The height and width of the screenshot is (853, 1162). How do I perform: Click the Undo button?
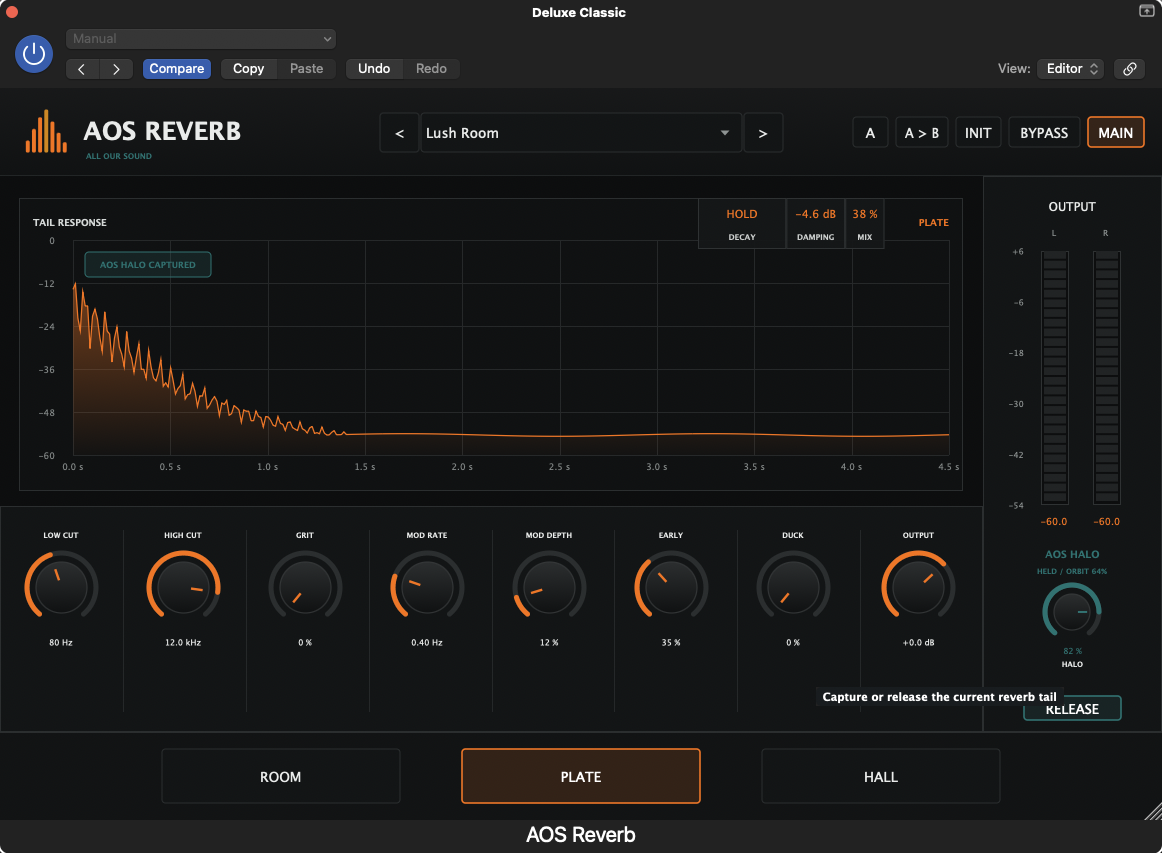(x=374, y=69)
